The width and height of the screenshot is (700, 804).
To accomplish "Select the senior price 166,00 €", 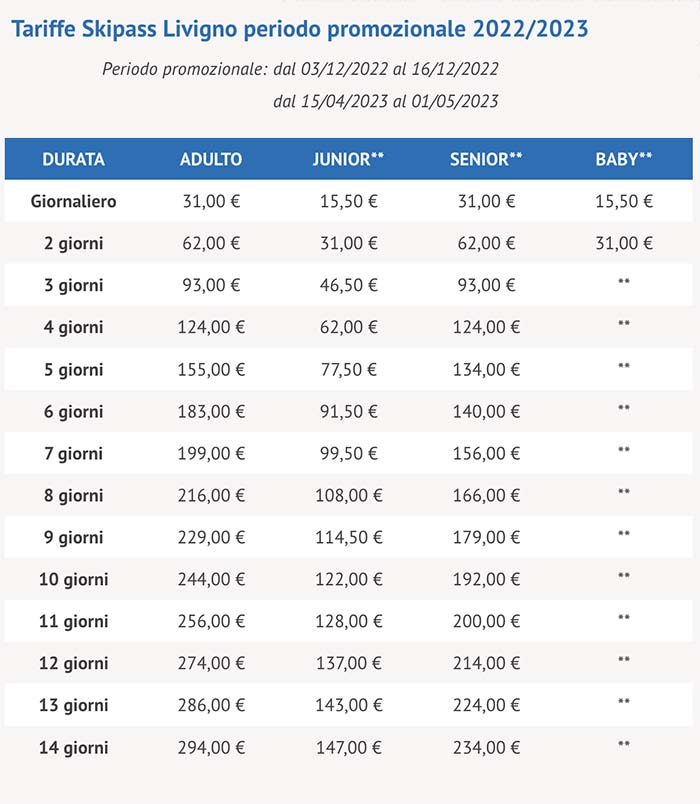I will click(486, 495).
